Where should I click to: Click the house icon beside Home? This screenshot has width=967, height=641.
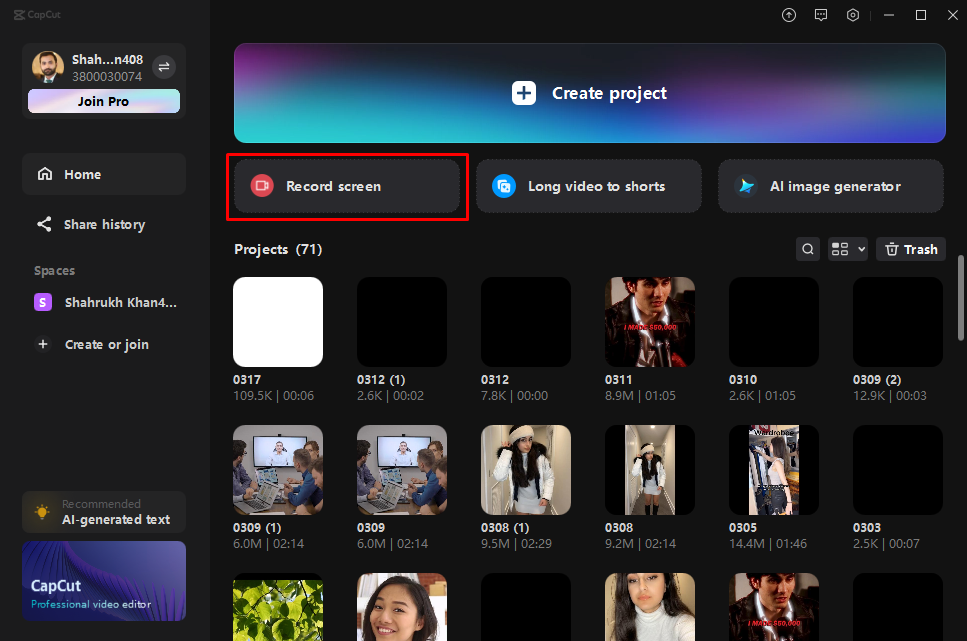(x=45, y=174)
